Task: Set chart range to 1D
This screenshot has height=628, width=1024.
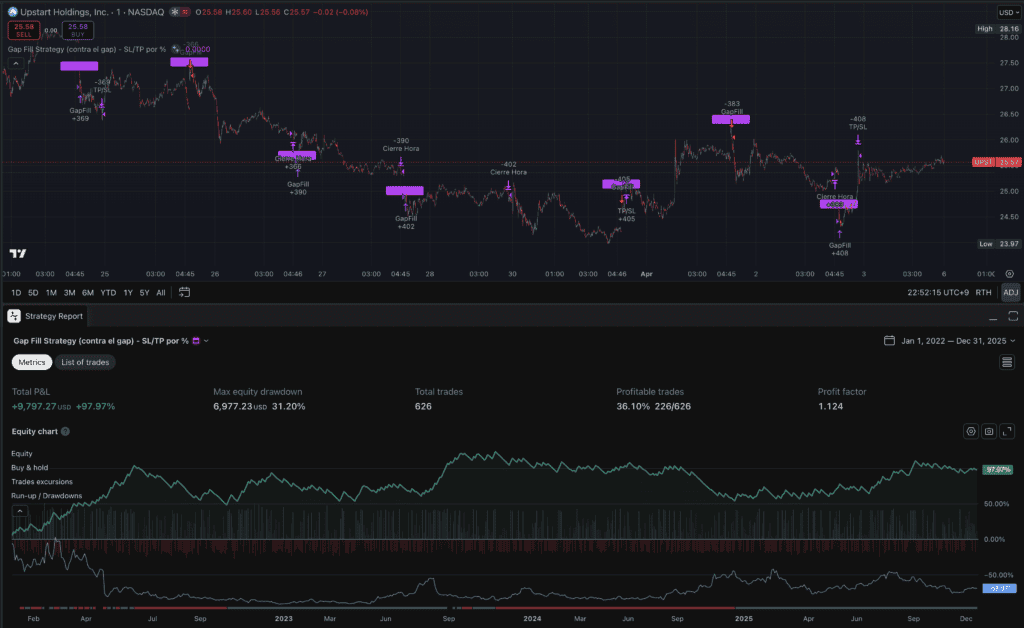Action: (x=16, y=292)
